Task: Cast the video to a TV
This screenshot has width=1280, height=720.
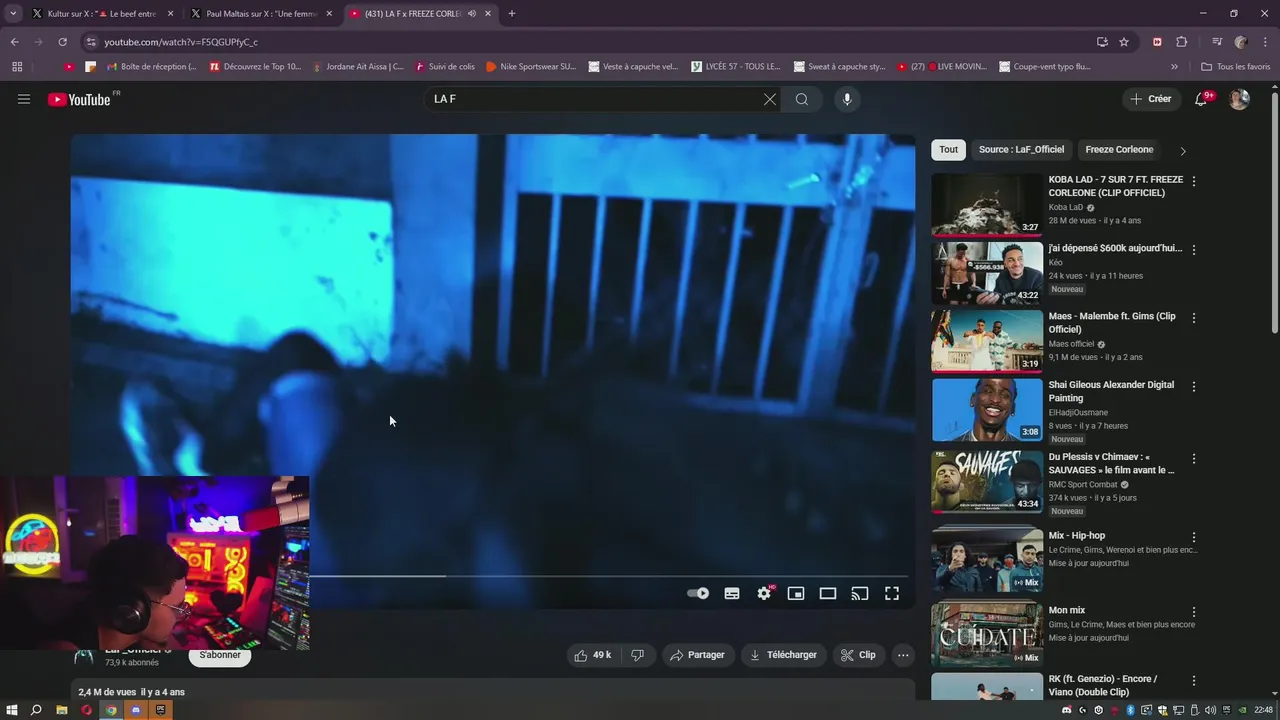Action: (x=860, y=593)
